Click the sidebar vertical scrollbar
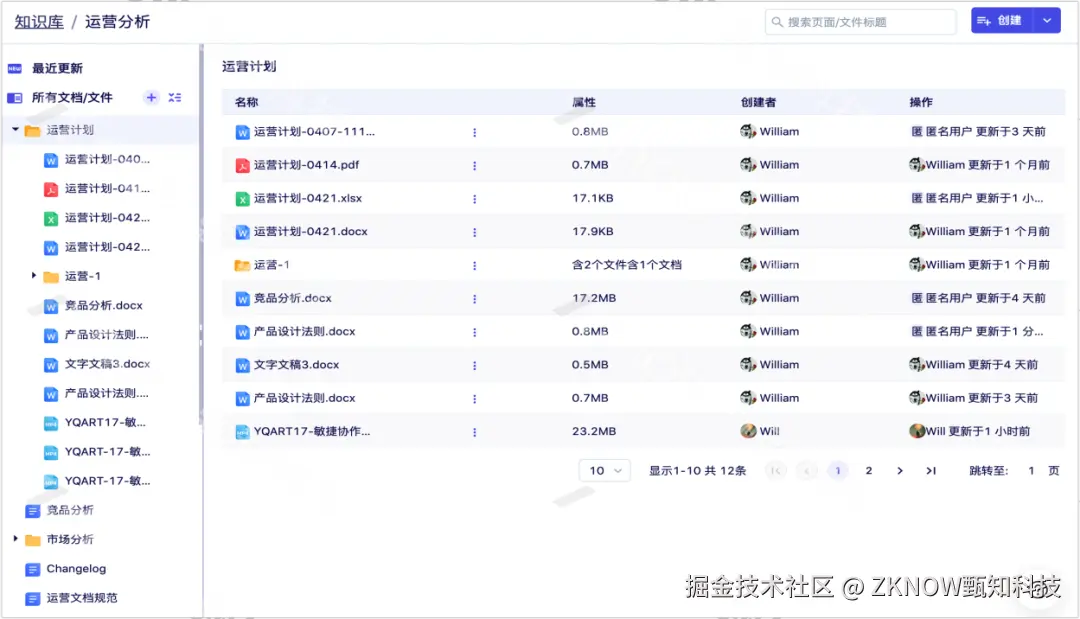 coord(201,234)
